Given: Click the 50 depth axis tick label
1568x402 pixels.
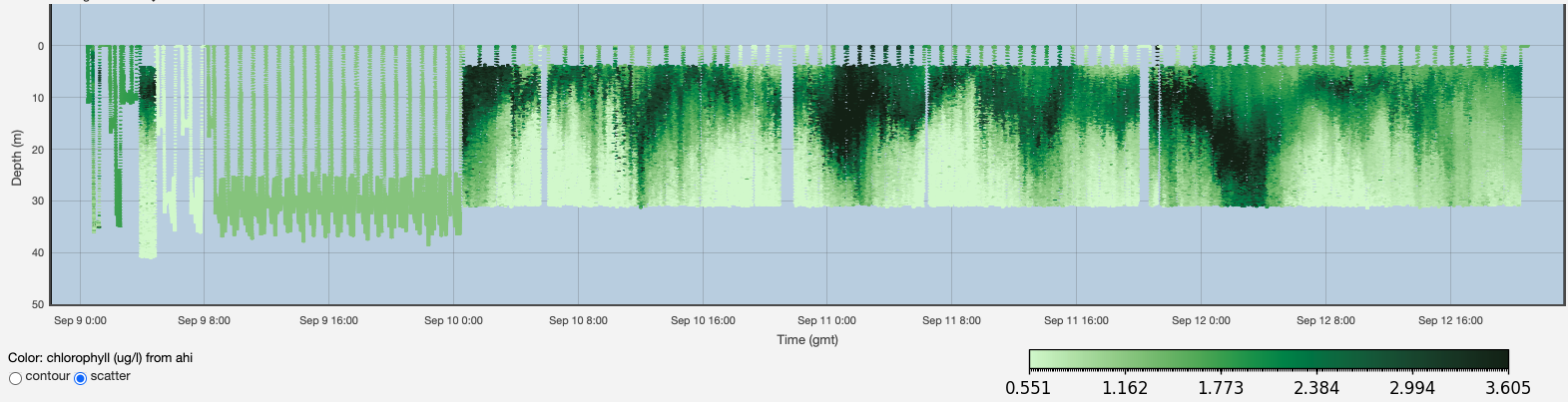Looking at the screenshot, I should pos(38,304).
